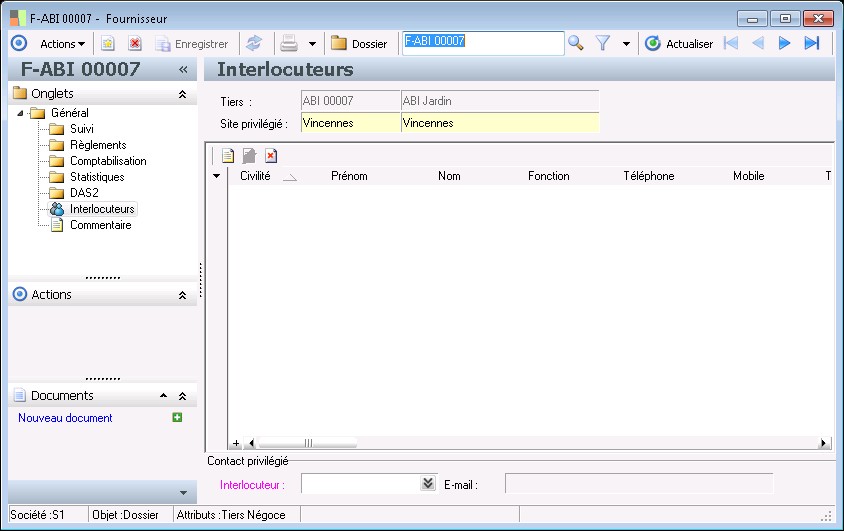Viewport: 844px width, 531px height.
Task: Collapse the Général tree node
Action: (x=21, y=113)
